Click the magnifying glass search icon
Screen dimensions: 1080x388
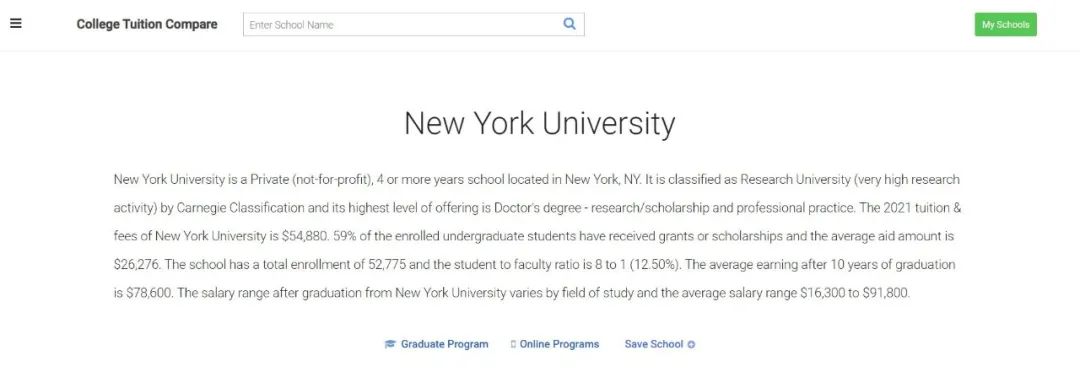click(x=569, y=24)
